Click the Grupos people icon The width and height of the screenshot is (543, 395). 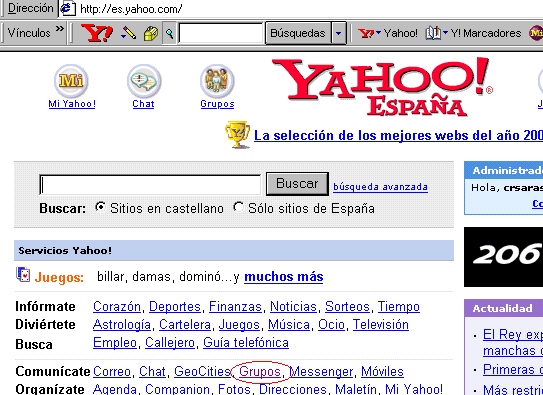tap(217, 81)
